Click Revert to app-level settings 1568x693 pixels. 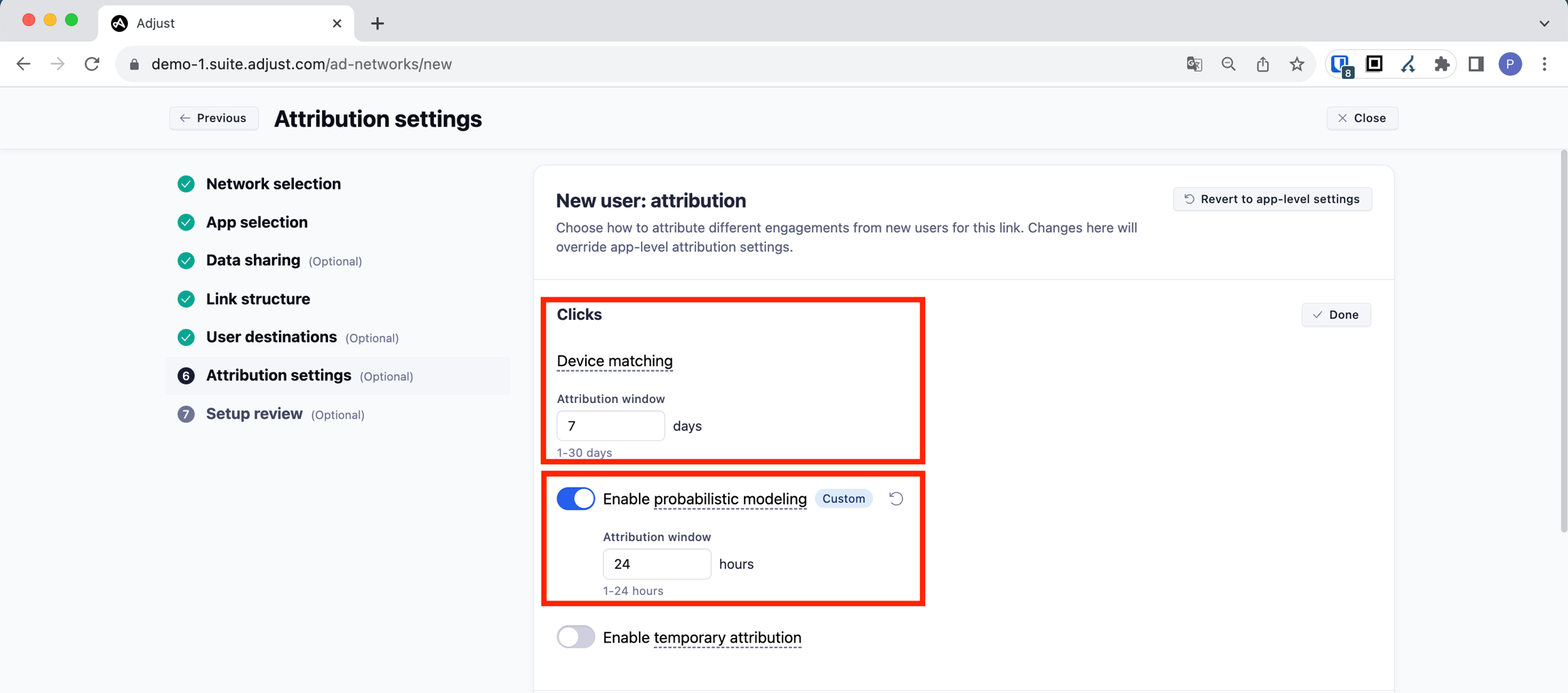coord(1272,199)
